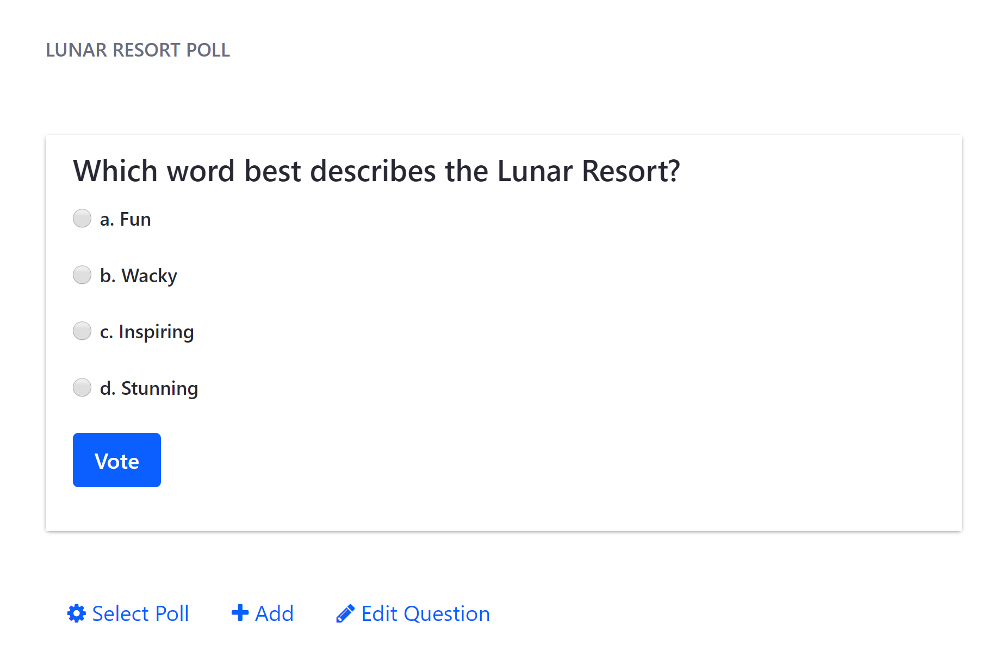Submit the poll with the Vote button
Screen dimensions: 1000x646
click(x=117, y=460)
